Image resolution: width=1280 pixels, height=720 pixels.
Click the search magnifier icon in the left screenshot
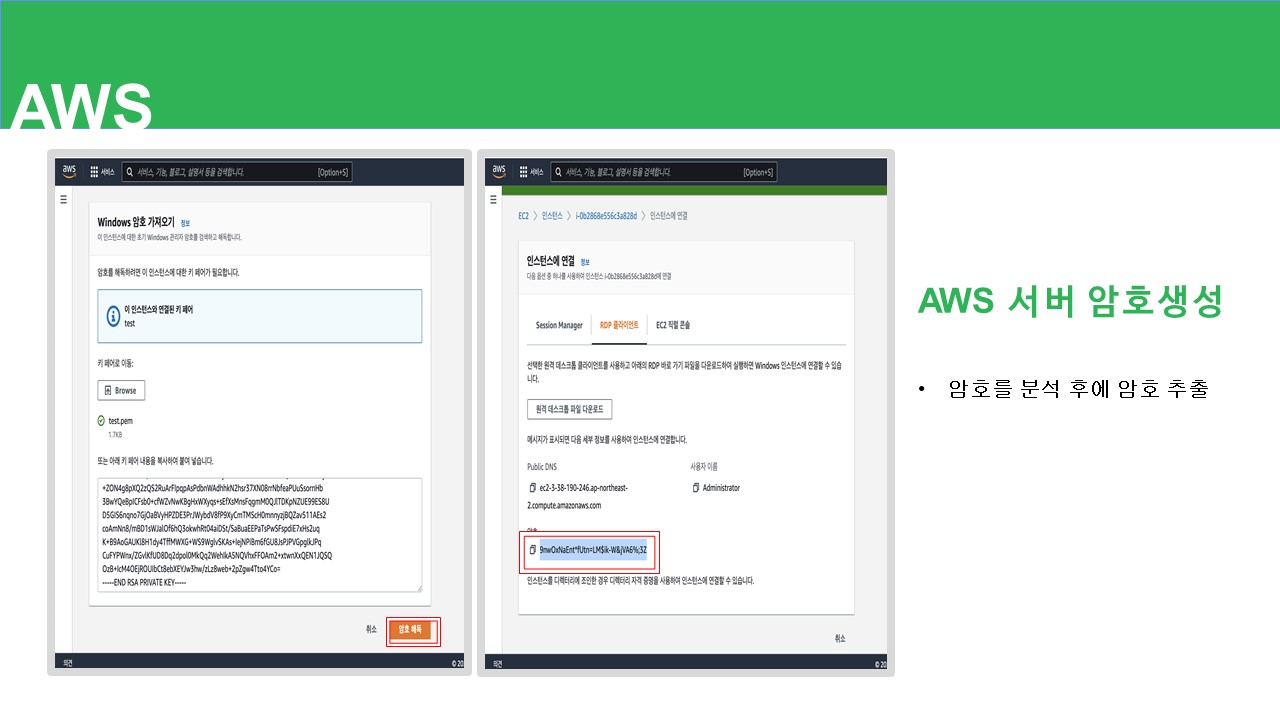click(129, 172)
